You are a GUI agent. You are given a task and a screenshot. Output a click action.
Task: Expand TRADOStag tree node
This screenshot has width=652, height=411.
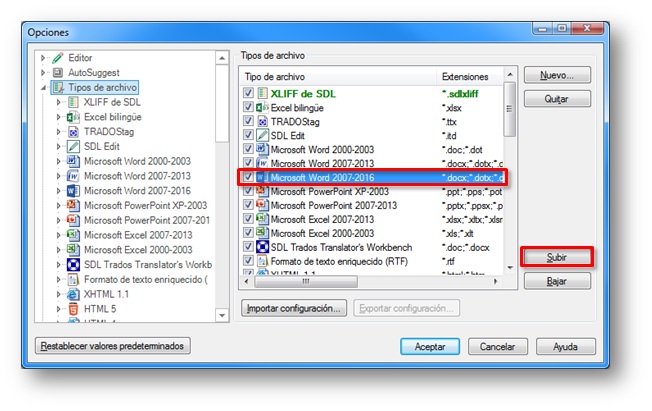pos(58,132)
